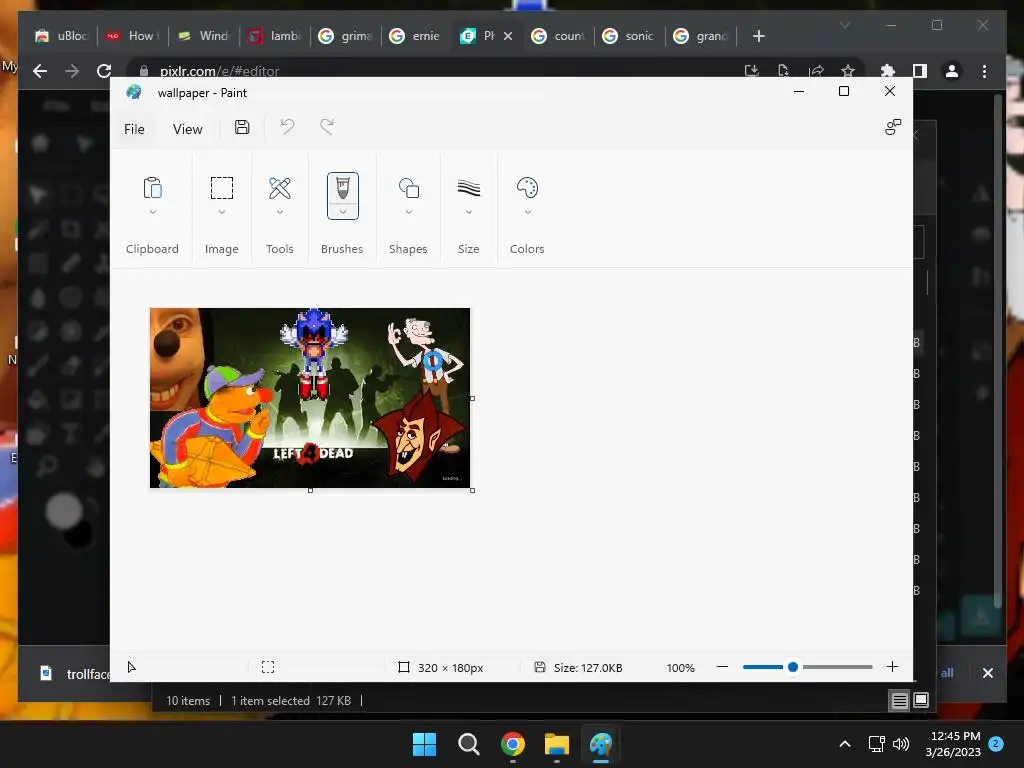Open the View menu in Paint

187,129
